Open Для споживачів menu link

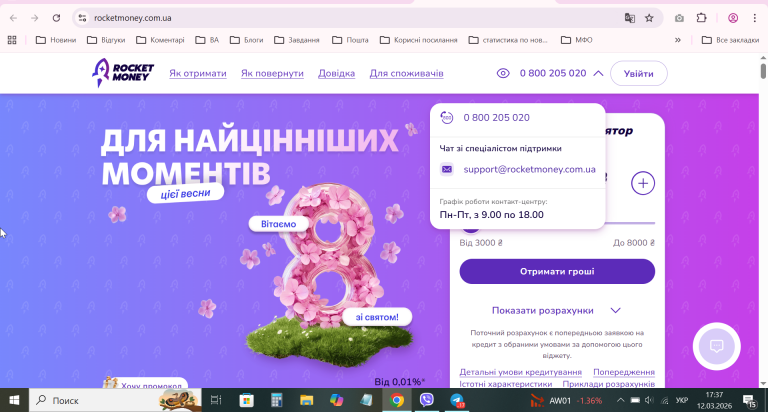[407, 73]
